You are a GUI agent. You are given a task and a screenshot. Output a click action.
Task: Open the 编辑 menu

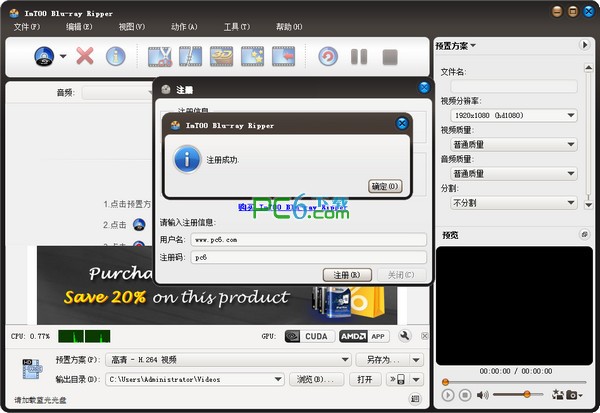[79, 27]
